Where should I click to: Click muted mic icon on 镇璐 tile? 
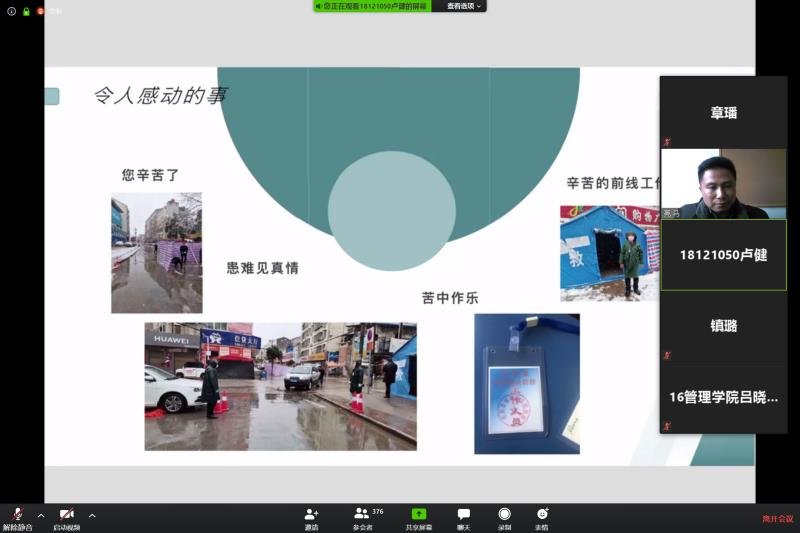[x=667, y=355]
